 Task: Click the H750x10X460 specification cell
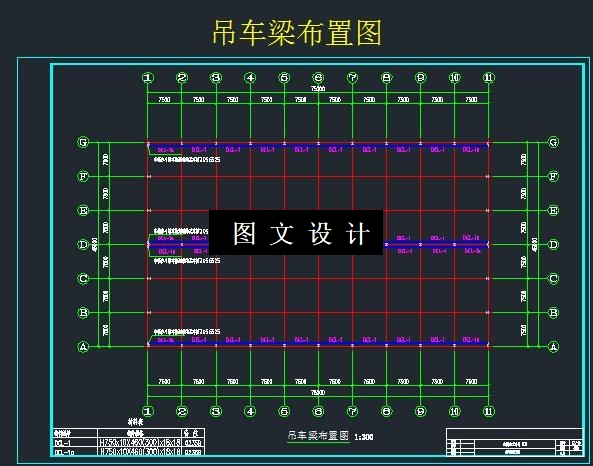pyautogui.click(x=140, y=452)
